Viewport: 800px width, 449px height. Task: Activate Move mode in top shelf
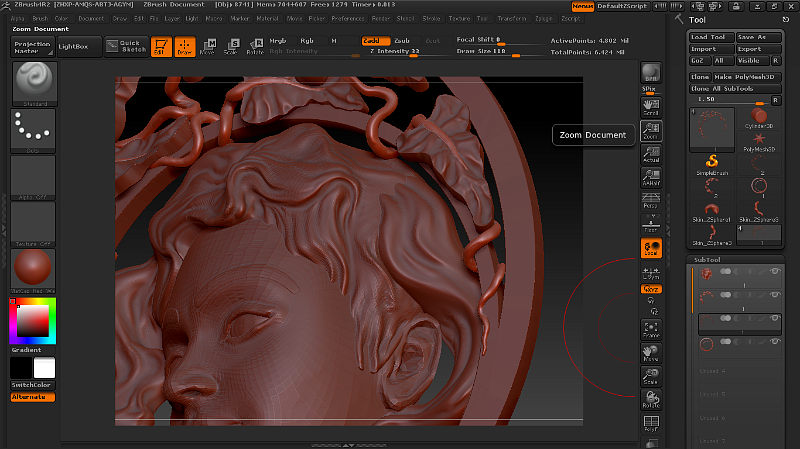[x=208, y=46]
